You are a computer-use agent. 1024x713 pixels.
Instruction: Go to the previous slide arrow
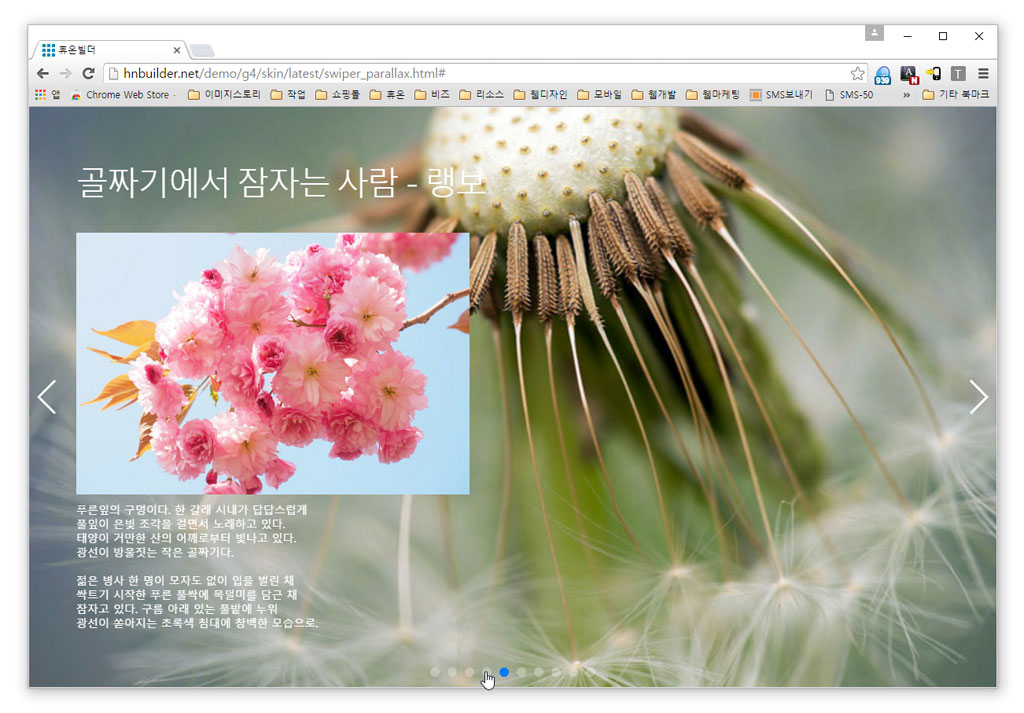click(x=46, y=397)
